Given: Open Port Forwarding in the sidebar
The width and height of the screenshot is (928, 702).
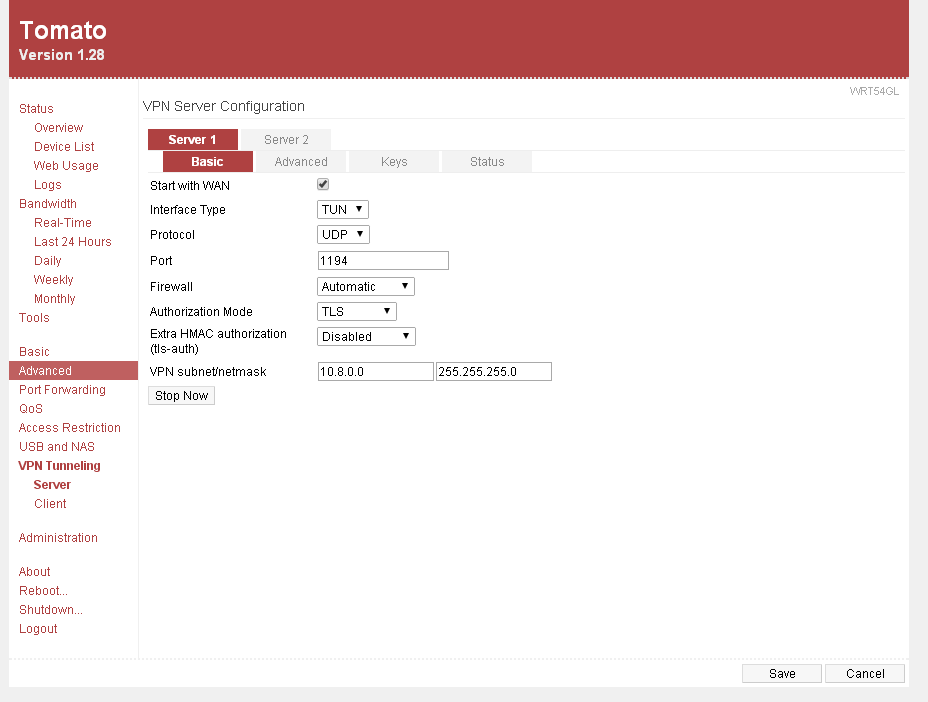Looking at the screenshot, I should point(62,389).
